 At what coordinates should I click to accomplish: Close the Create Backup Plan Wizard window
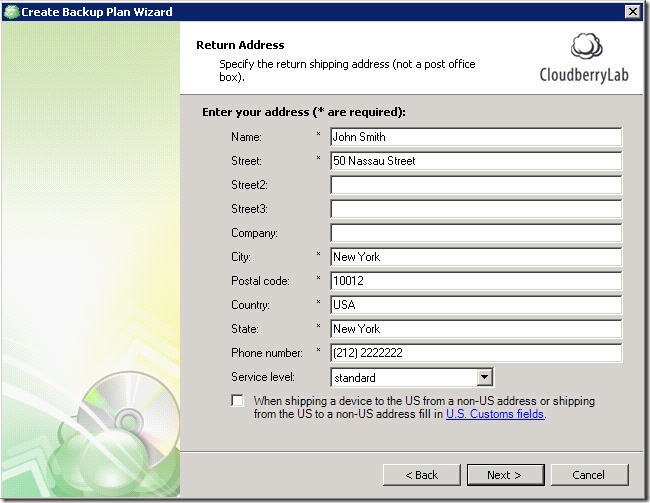(x=632, y=12)
